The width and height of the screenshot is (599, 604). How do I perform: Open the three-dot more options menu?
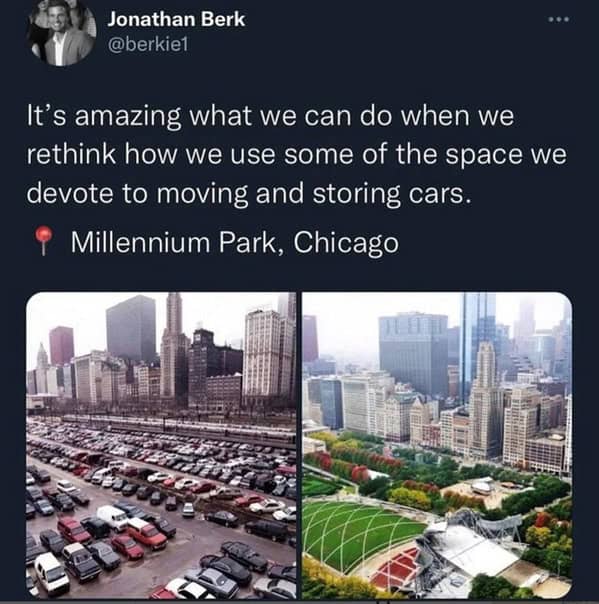559,19
